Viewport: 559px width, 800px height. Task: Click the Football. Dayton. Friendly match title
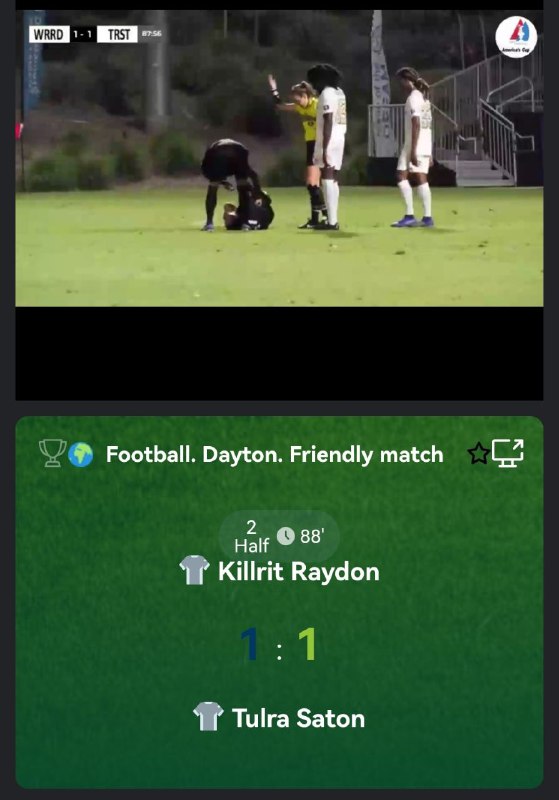(x=274, y=455)
